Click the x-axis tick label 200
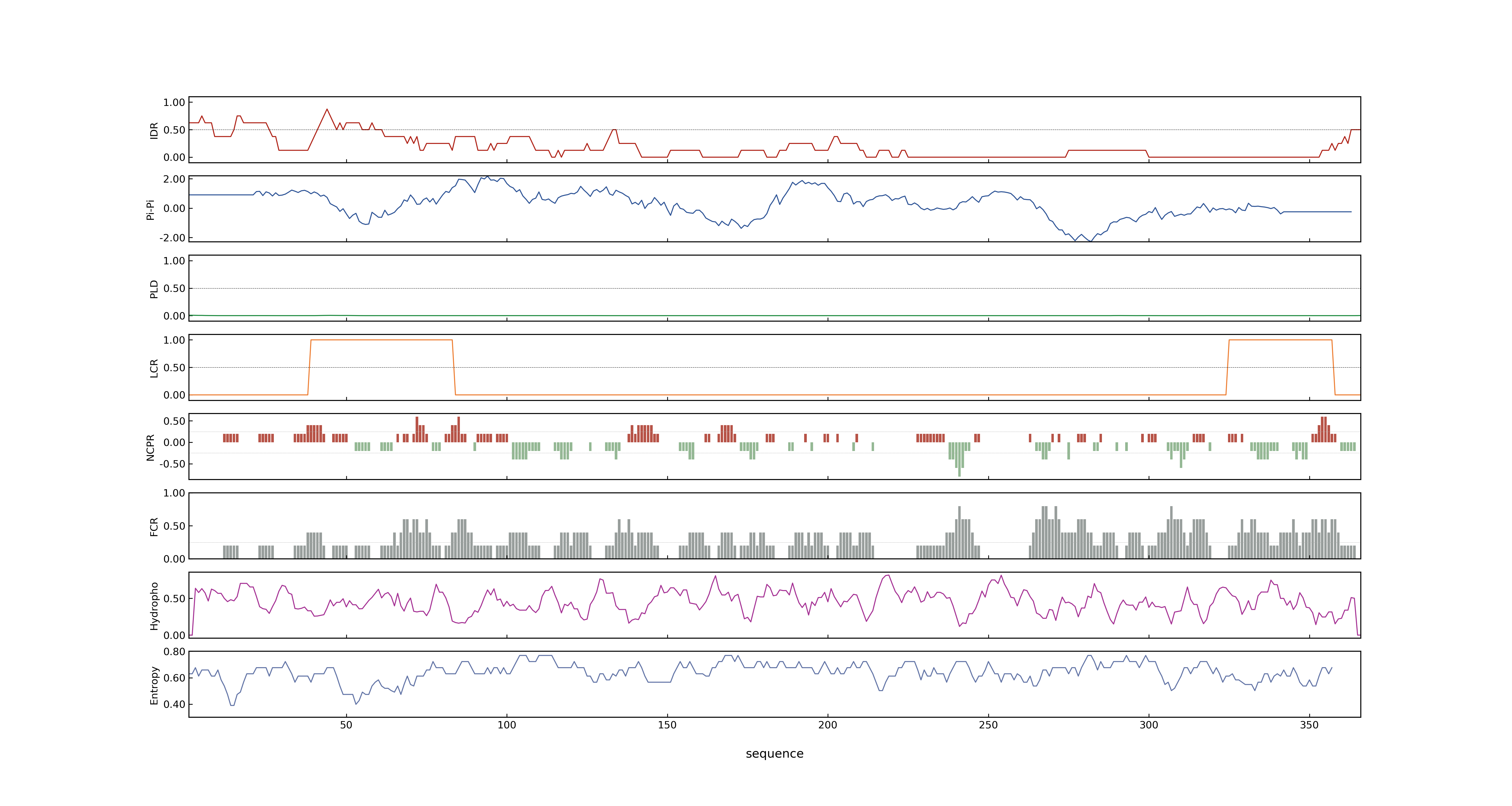Image resolution: width=1512 pixels, height=806 pixels. [828, 725]
